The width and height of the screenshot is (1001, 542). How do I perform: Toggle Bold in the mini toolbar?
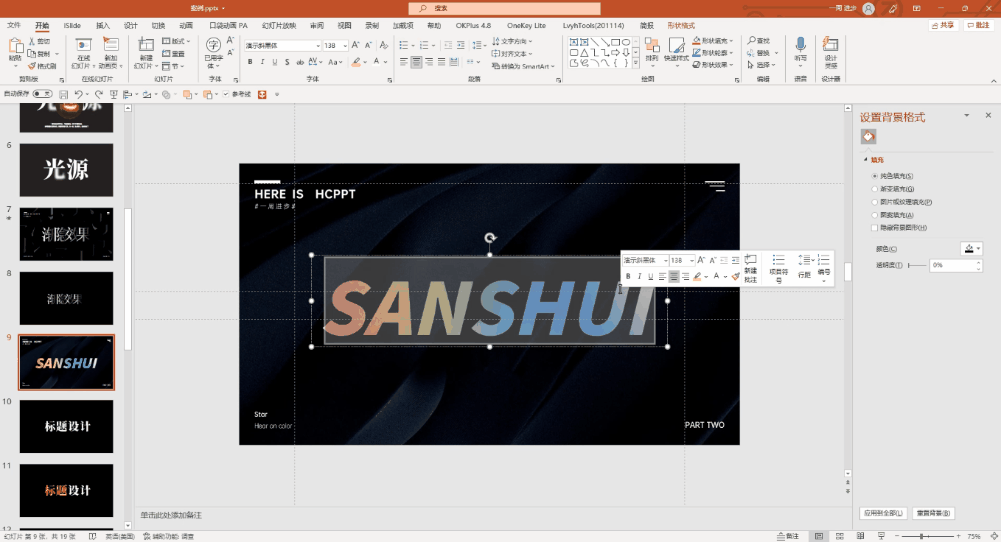[x=628, y=276]
